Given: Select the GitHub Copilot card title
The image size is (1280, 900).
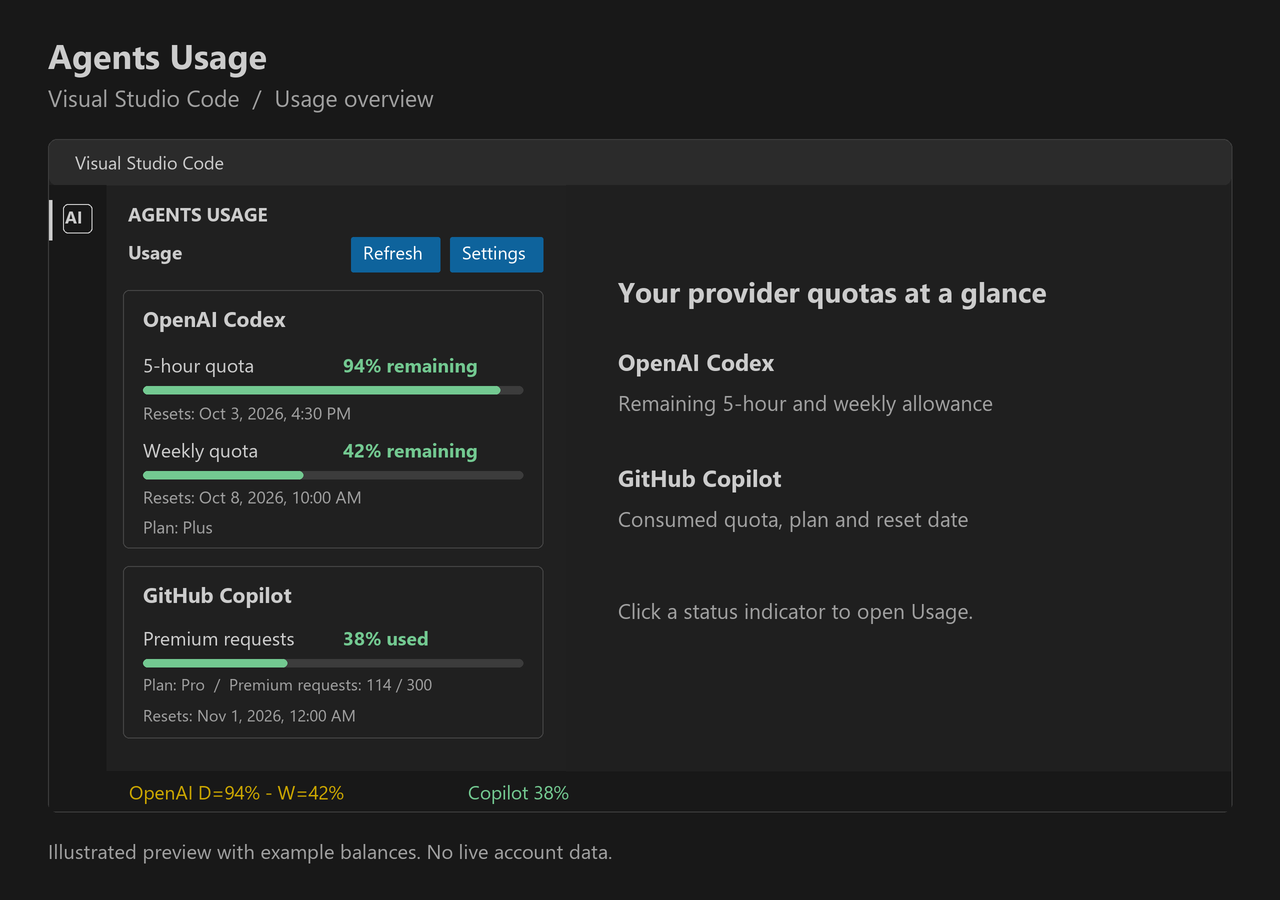Looking at the screenshot, I should [217, 596].
